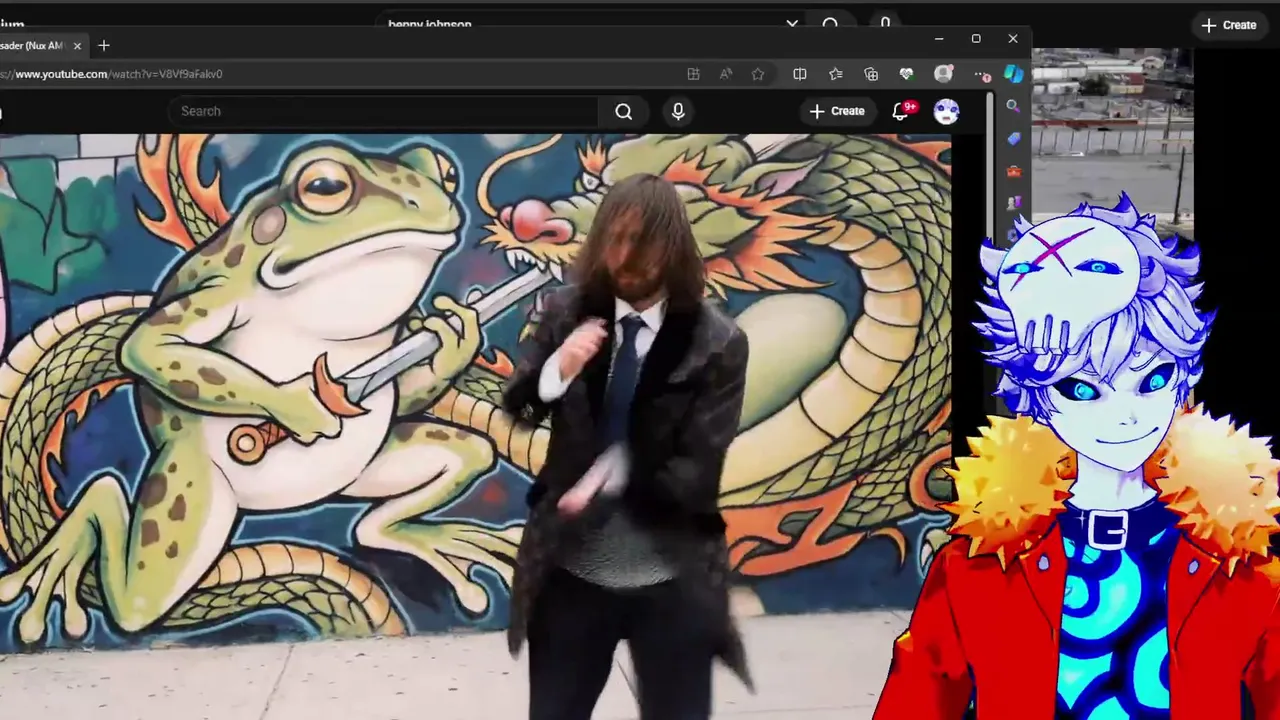
Task: Open the YouTube account avatar menu
Action: point(946,111)
